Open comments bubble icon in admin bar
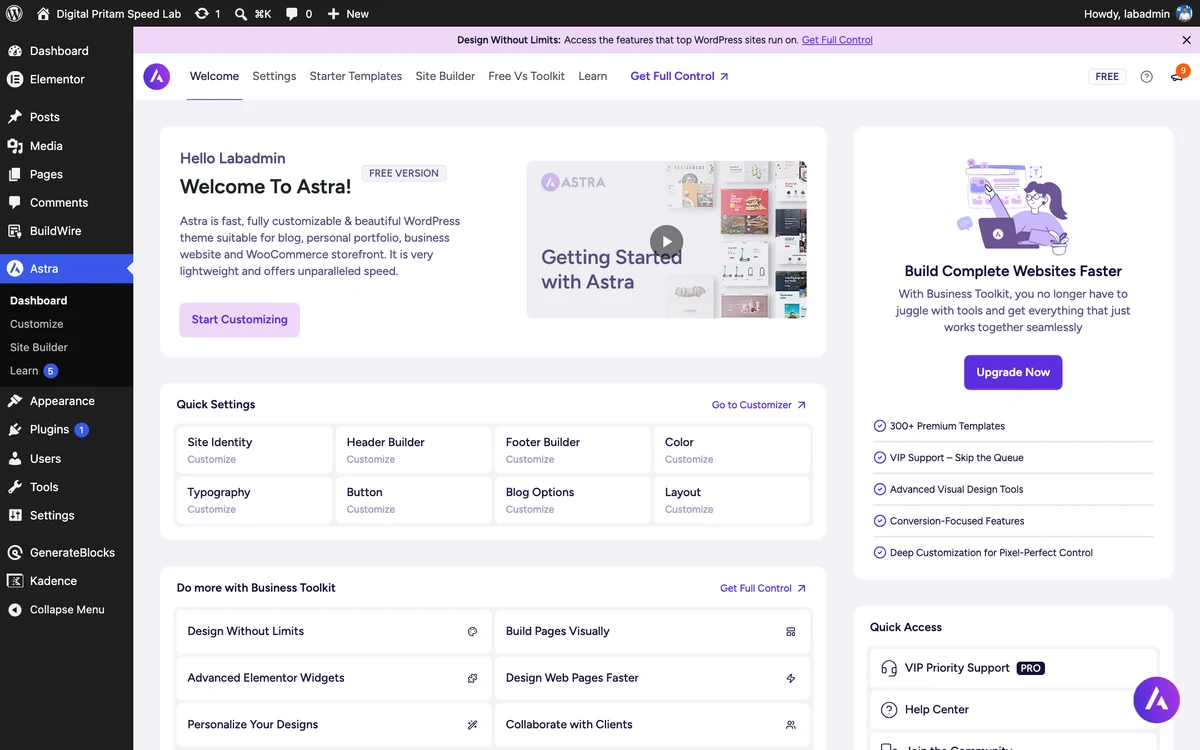 [x=292, y=14]
